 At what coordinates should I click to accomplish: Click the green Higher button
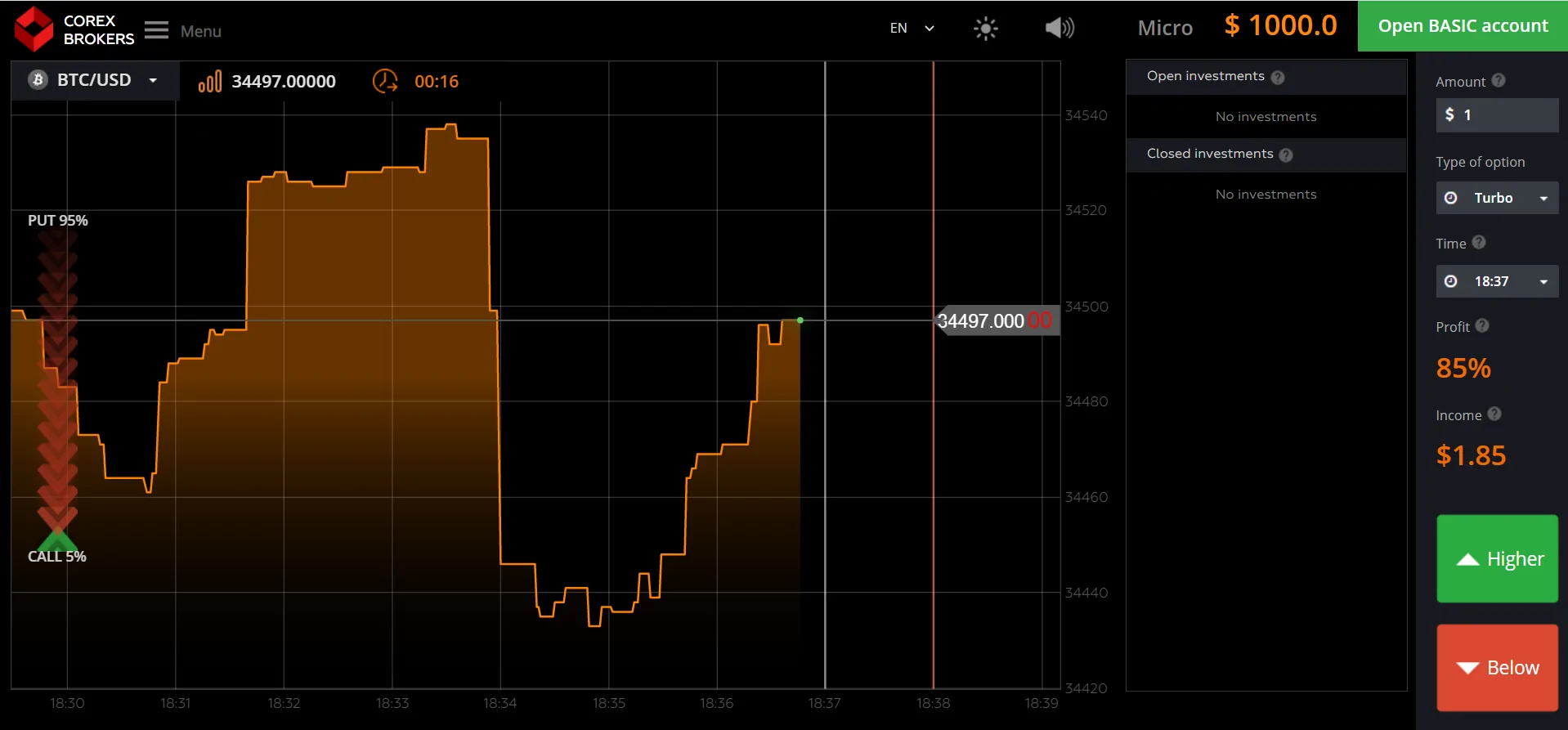1497,558
